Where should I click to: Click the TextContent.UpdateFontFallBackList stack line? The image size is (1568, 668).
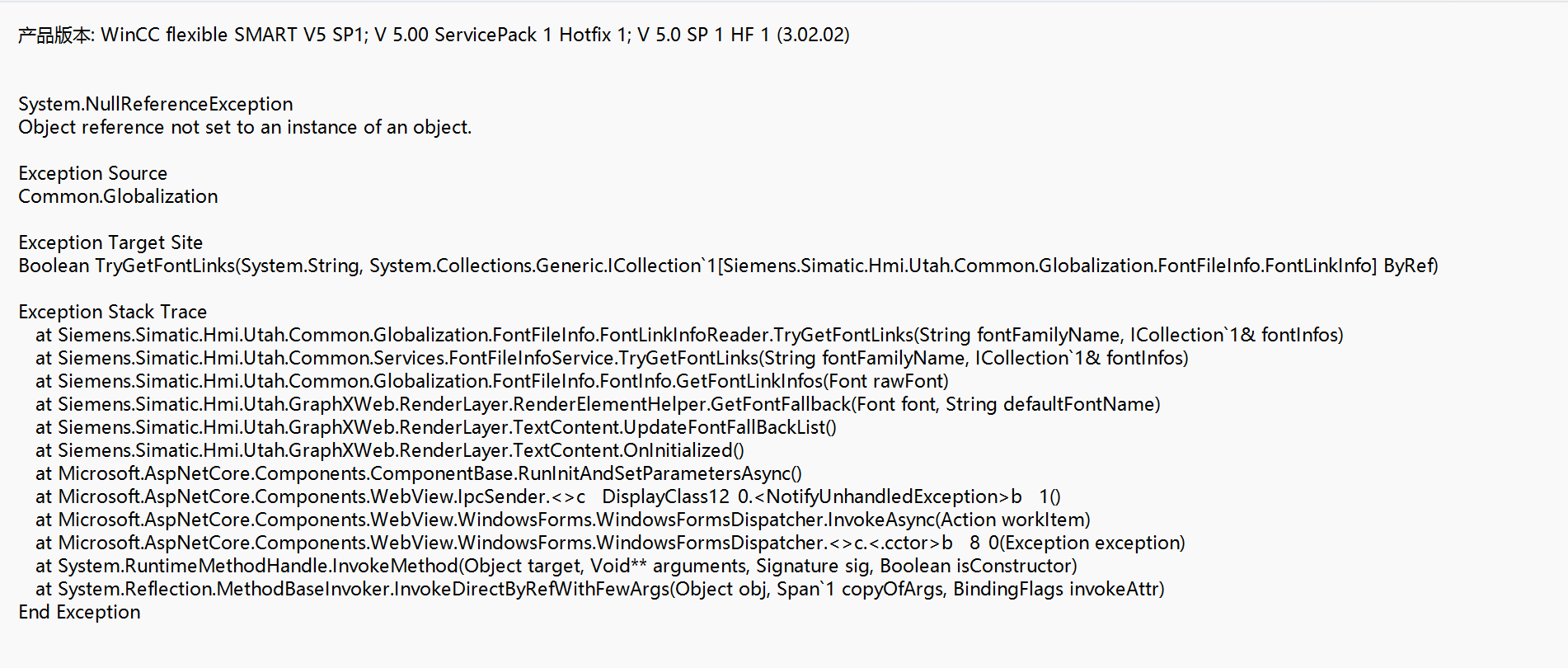point(436,427)
